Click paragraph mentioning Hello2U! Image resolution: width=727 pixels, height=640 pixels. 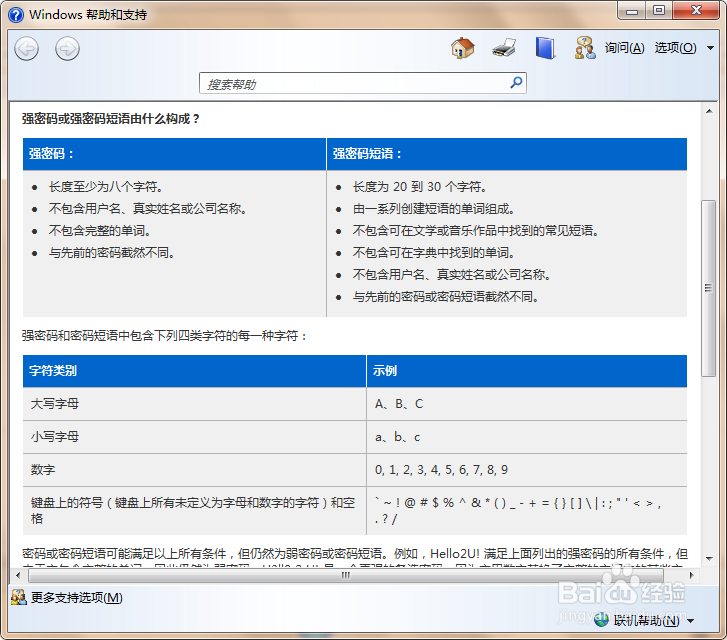(x=355, y=557)
